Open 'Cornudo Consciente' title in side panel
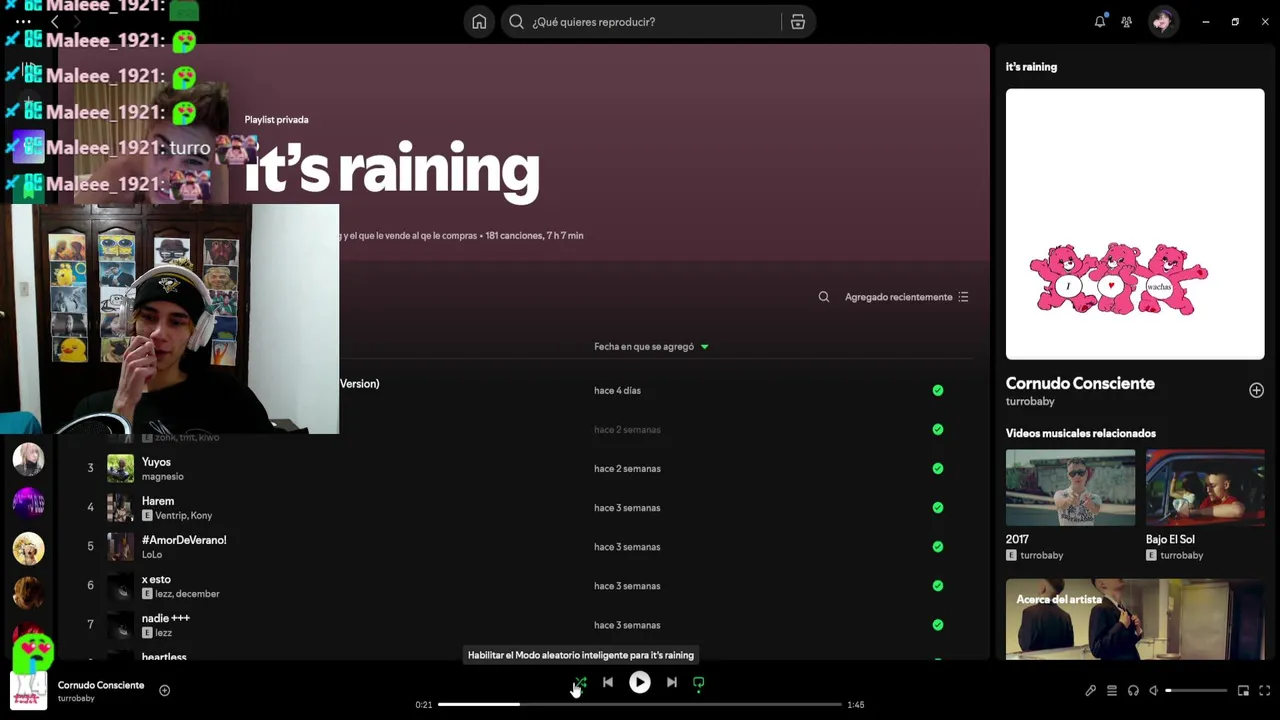1280x720 pixels. coord(1080,383)
